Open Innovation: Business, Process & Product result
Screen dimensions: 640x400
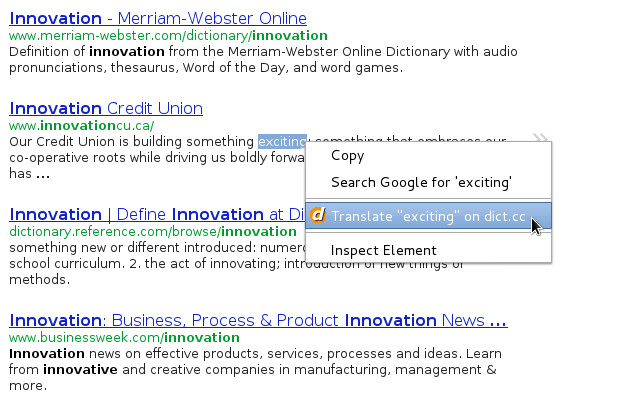point(258,320)
